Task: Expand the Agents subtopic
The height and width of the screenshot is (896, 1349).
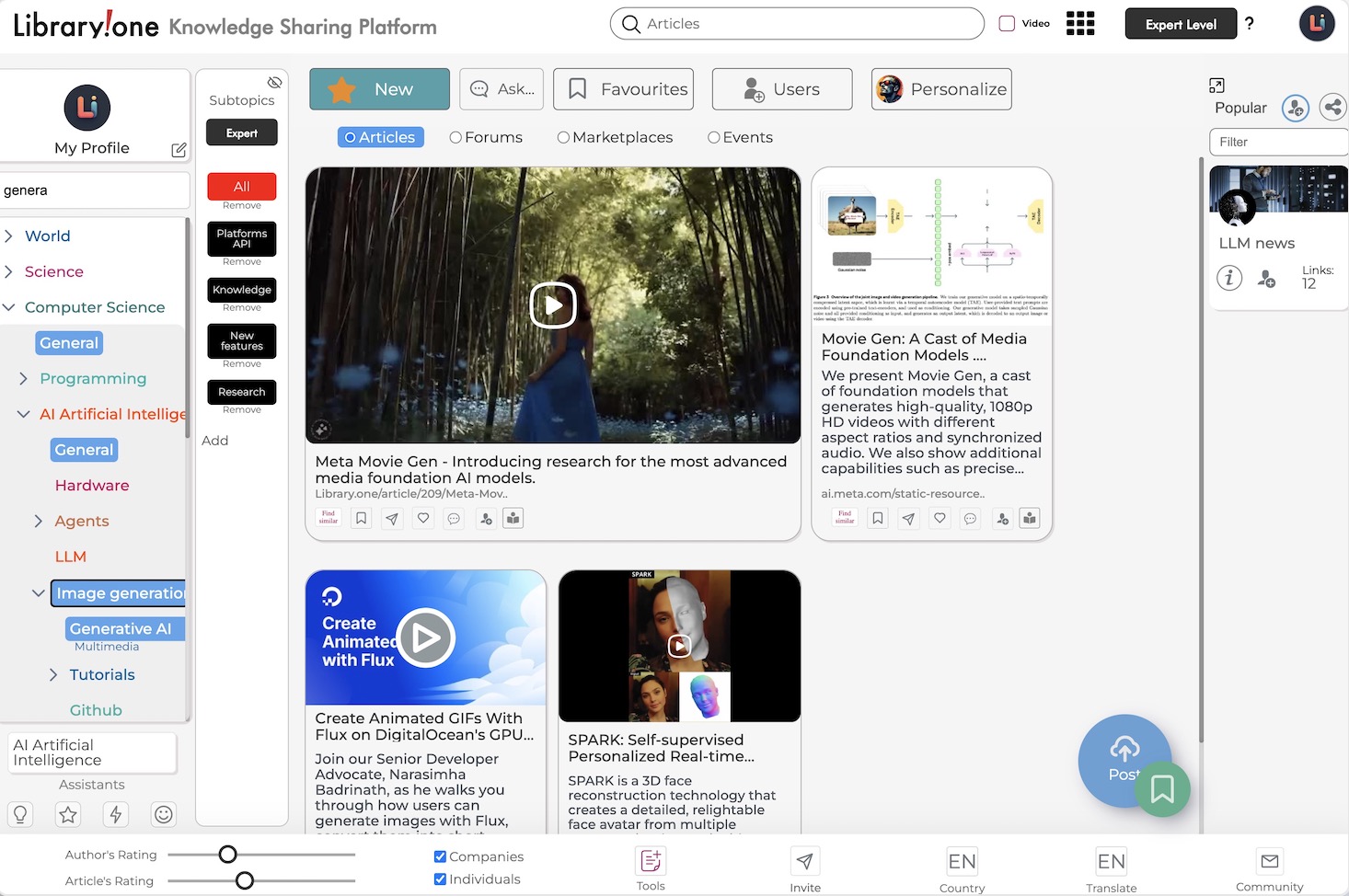Action: pyautogui.click(x=39, y=521)
